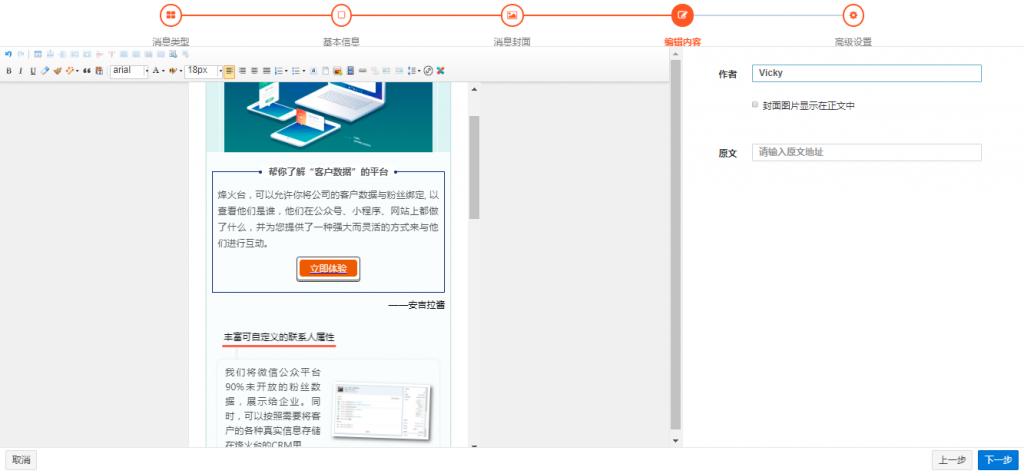Toggle underline formatting
Screen dimensions: 1024x474
coord(33,71)
